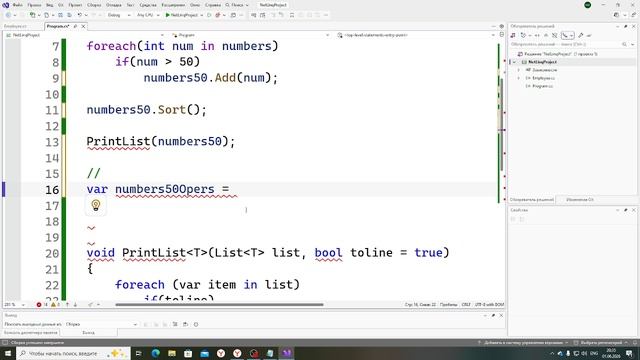The width and height of the screenshot is (640, 360).
Task: Go to the previous issue with the up arrow
Action: tap(67, 304)
